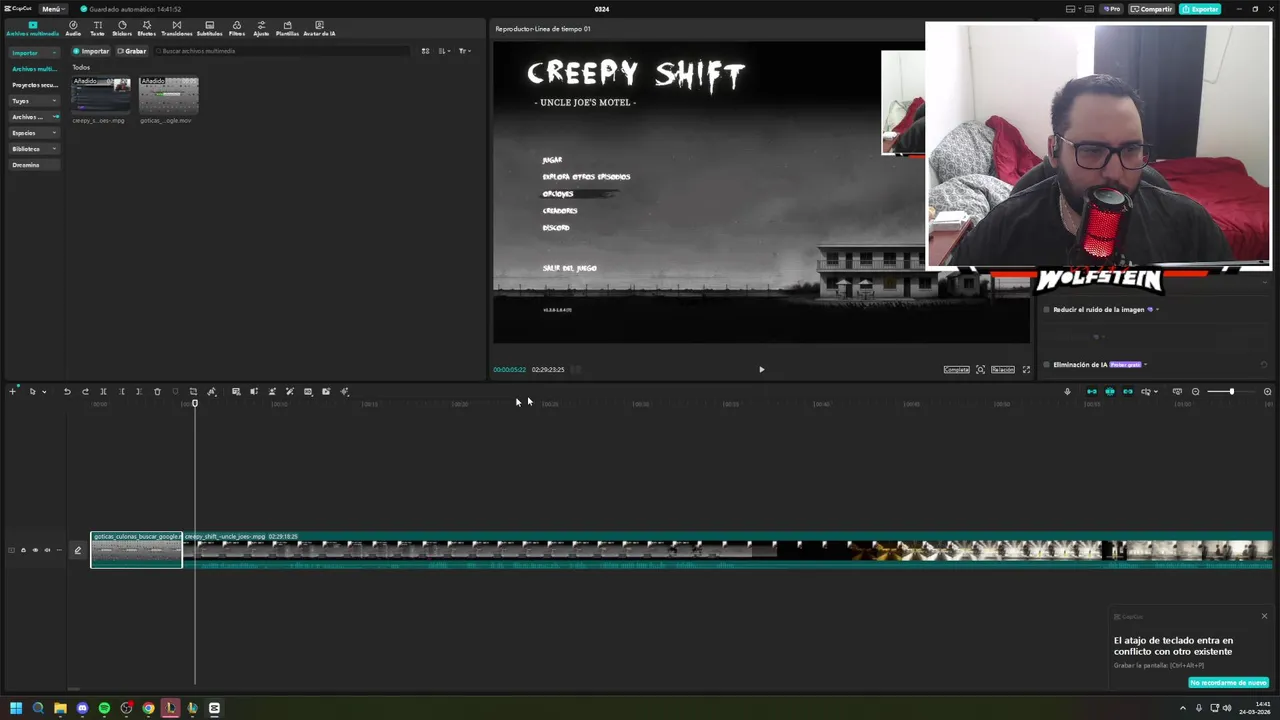Click the preview zoom-to-fit icon
1280x720 pixels.
(x=980, y=370)
